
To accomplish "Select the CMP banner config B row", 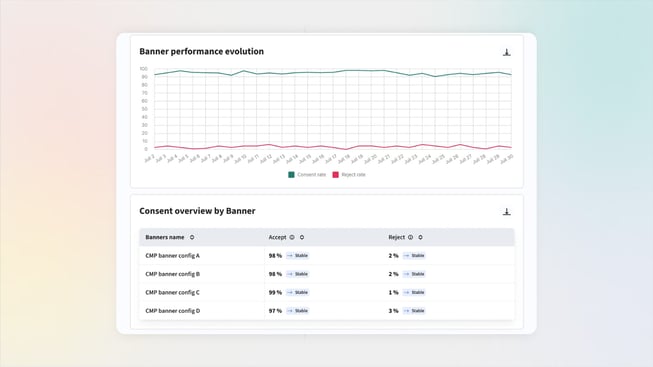I will [327, 274].
